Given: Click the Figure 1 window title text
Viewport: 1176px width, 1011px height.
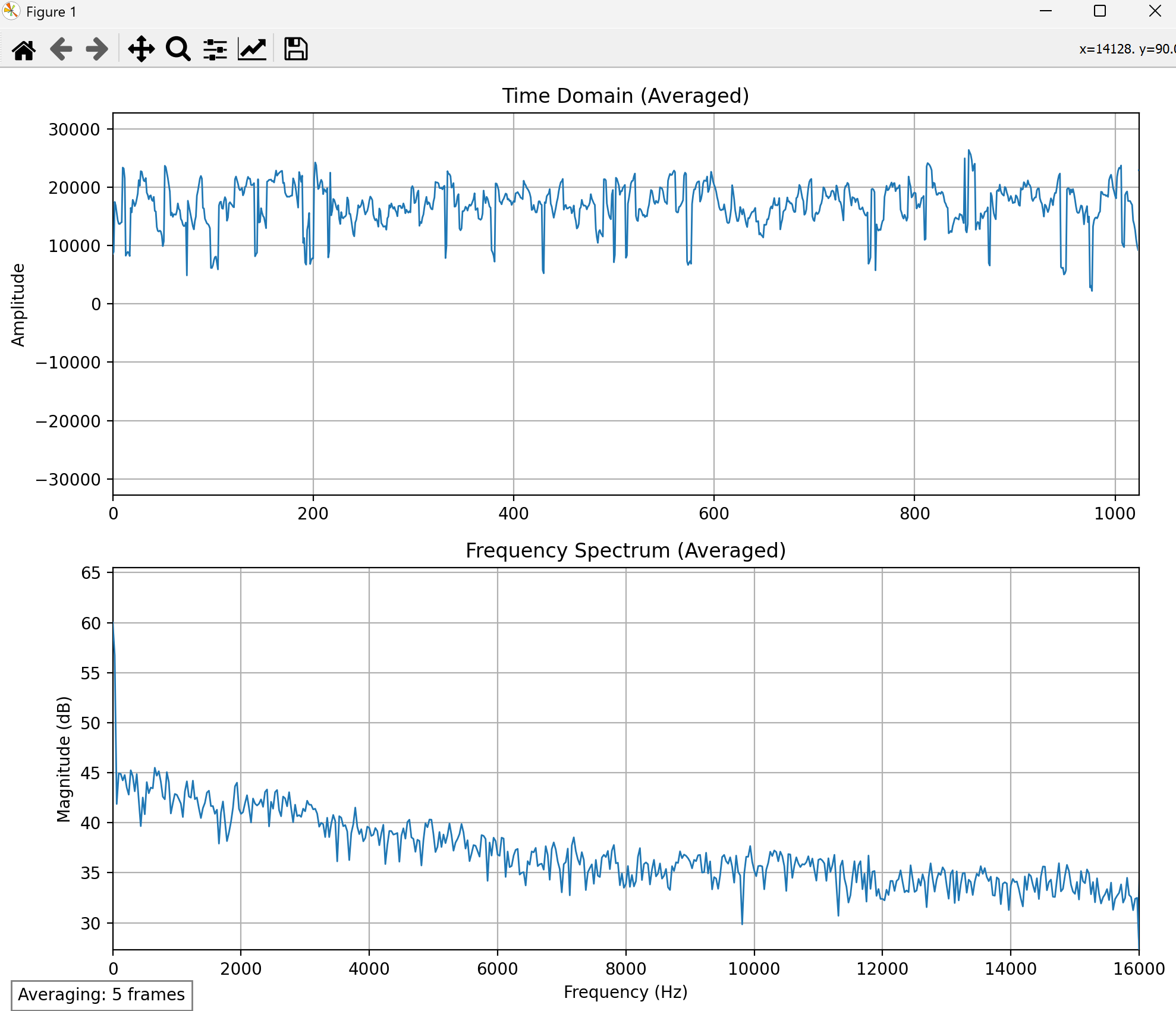Looking at the screenshot, I should coord(51,11).
